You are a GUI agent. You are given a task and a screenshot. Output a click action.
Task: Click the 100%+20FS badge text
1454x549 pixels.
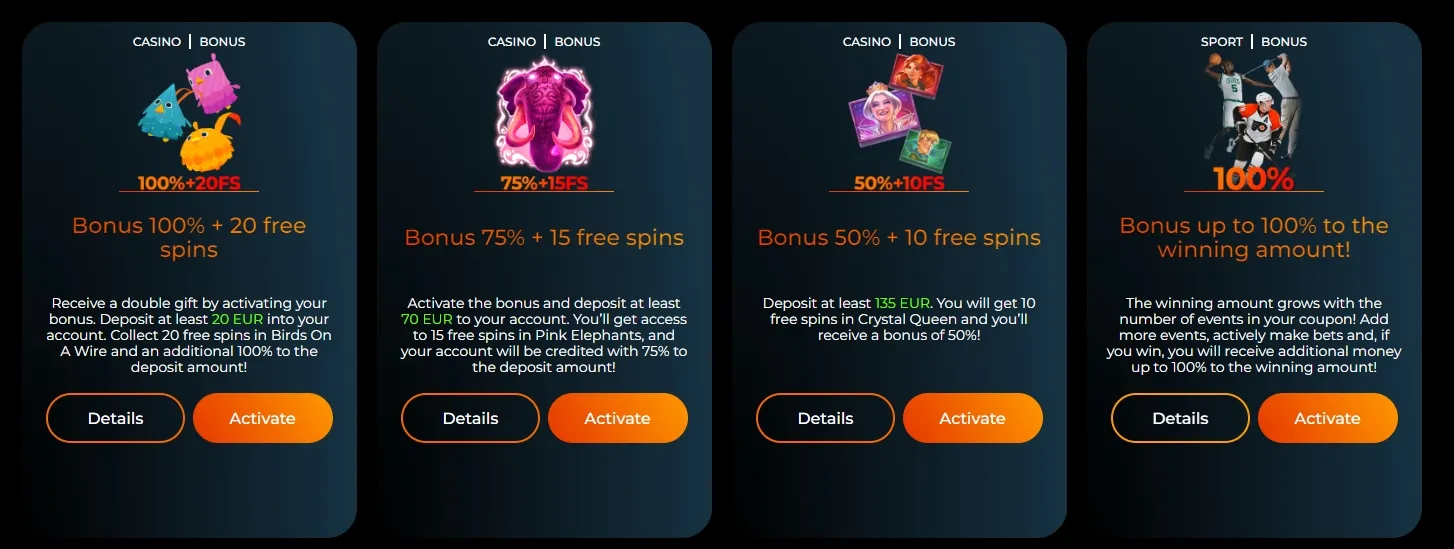click(189, 183)
